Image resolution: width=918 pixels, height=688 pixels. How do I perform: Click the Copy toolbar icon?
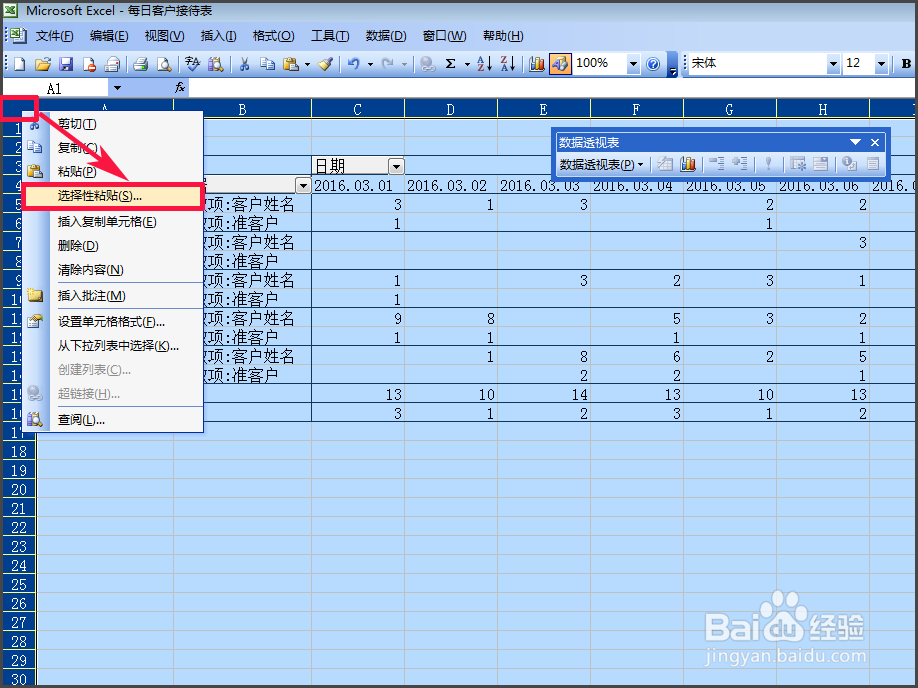[x=268, y=64]
